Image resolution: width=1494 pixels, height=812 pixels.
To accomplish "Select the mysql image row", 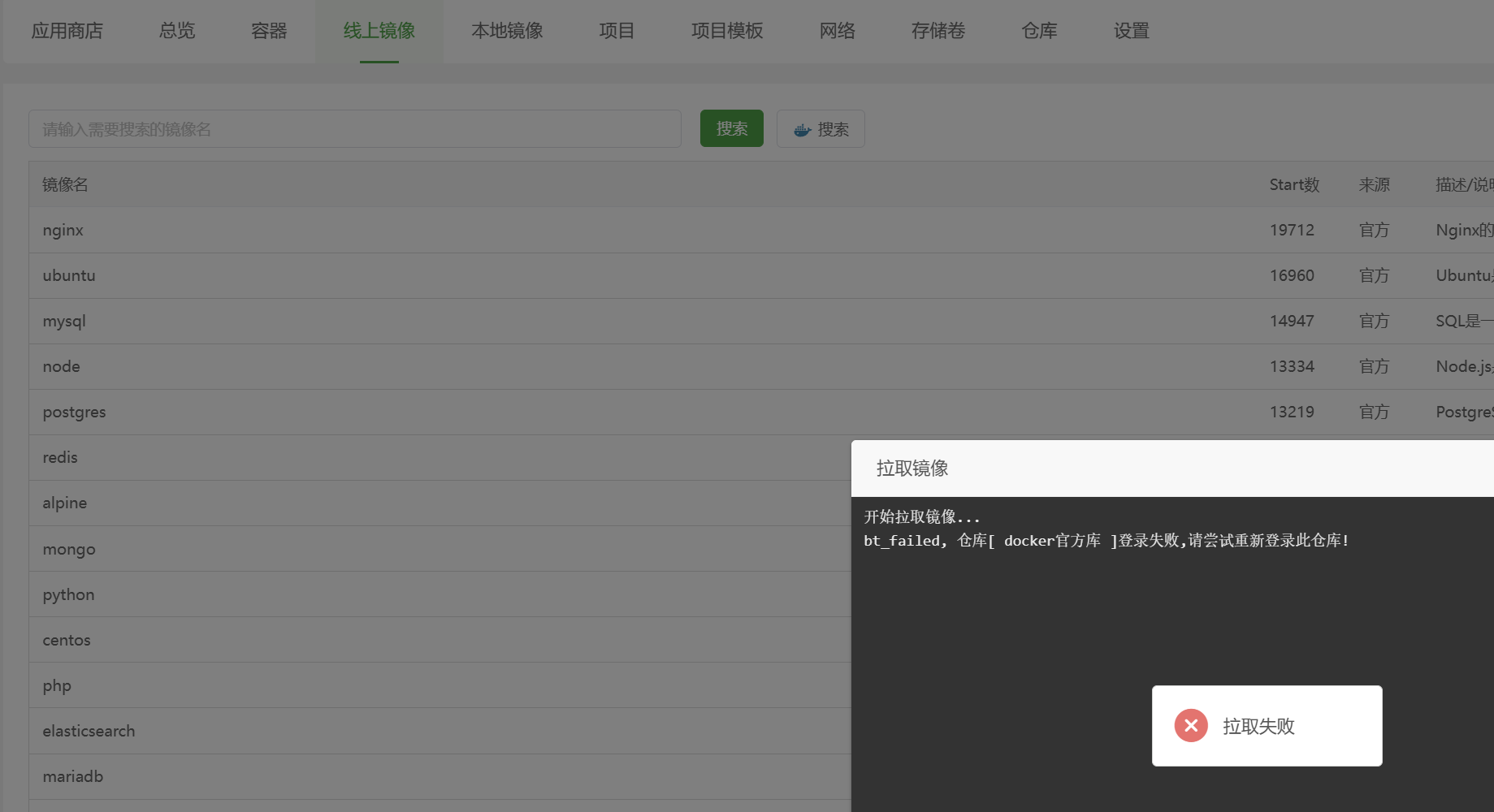I will coord(761,321).
